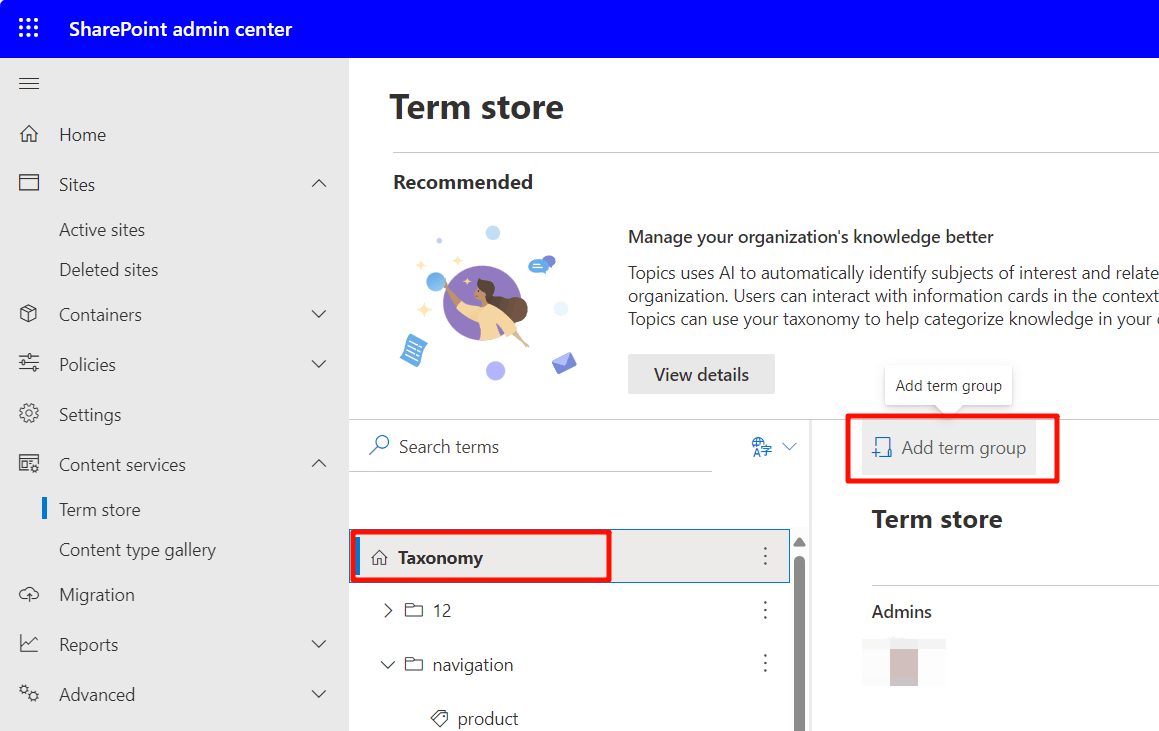Click the View details button
This screenshot has width=1159, height=731.
701,374
